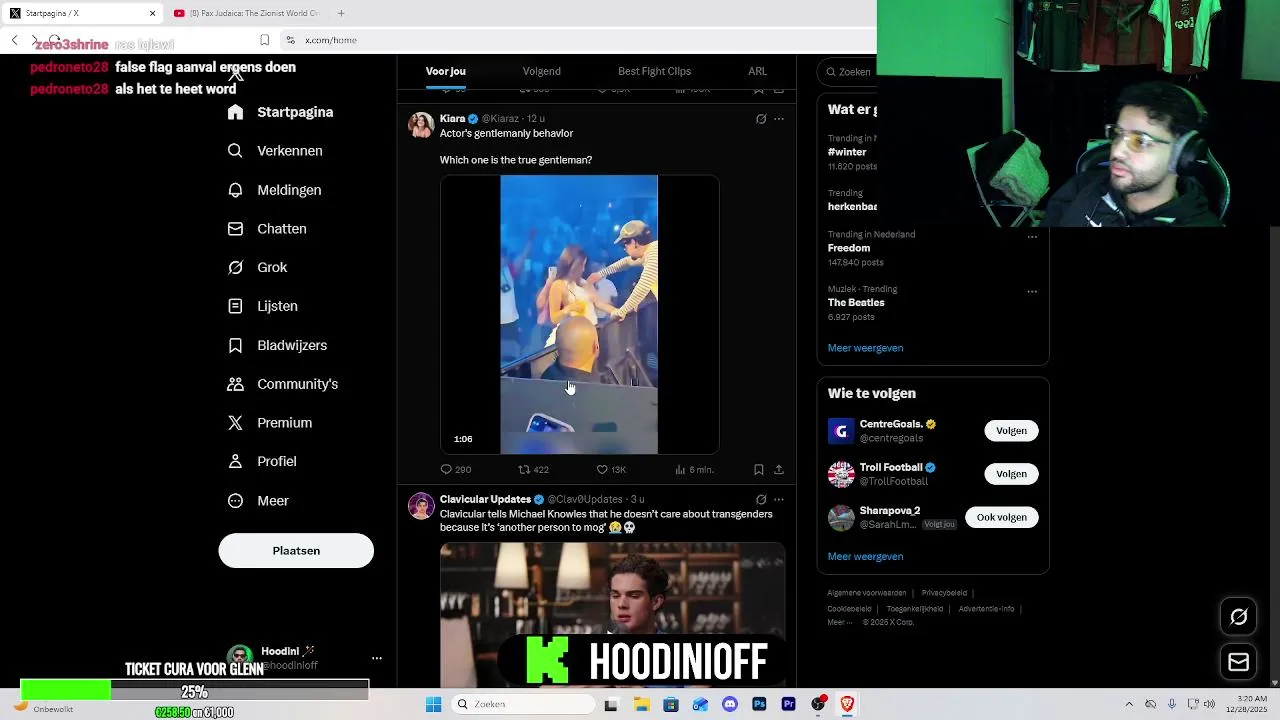Follow CentreGoals with Volgen button

click(x=1011, y=430)
